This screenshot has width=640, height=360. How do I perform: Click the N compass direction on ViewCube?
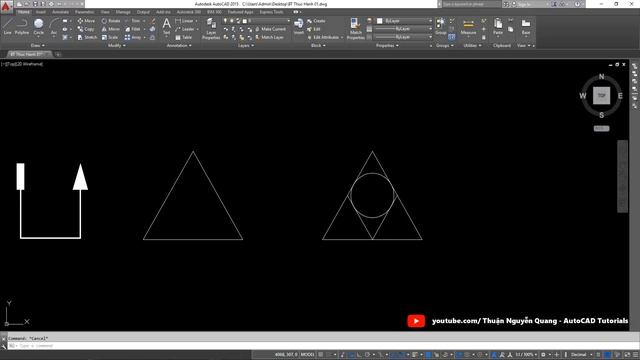[x=601, y=76]
